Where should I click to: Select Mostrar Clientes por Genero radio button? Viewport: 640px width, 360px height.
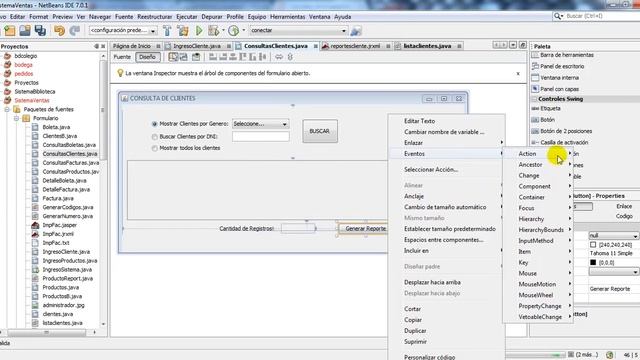pyautogui.click(x=154, y=124)
